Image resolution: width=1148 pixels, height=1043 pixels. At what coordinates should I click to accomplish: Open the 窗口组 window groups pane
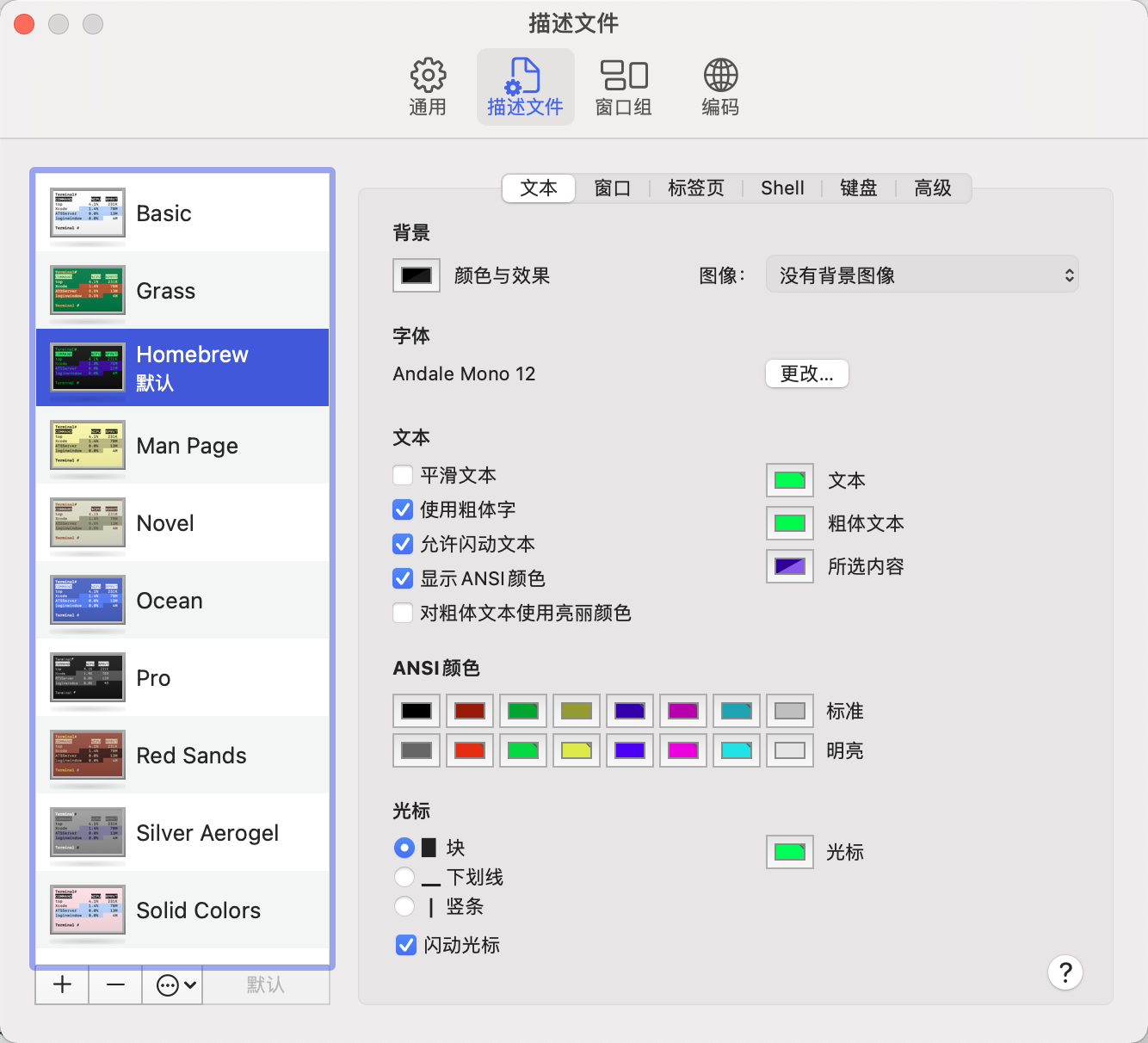point(624,87)
